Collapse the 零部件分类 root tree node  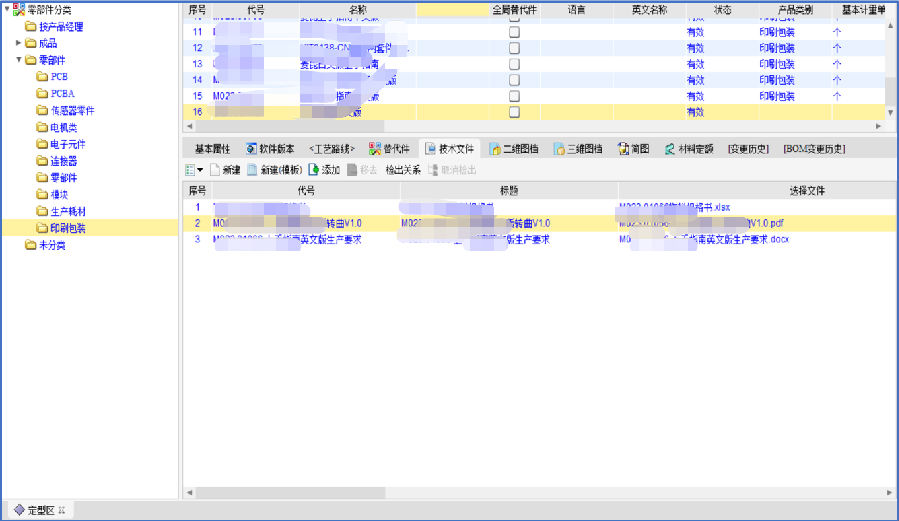(7, 9)
